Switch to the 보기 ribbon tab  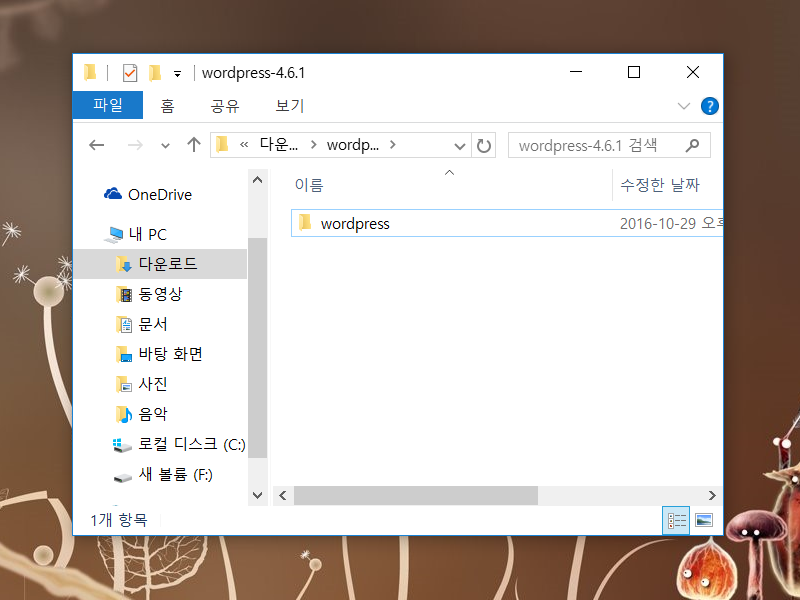(289, 106)
